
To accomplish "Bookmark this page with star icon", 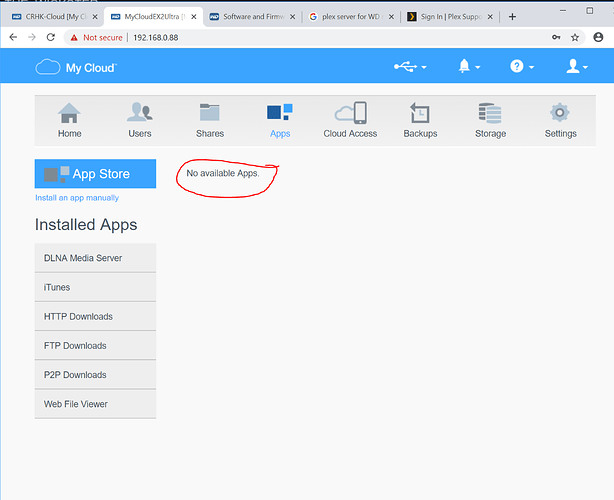I will coord(575,37).
